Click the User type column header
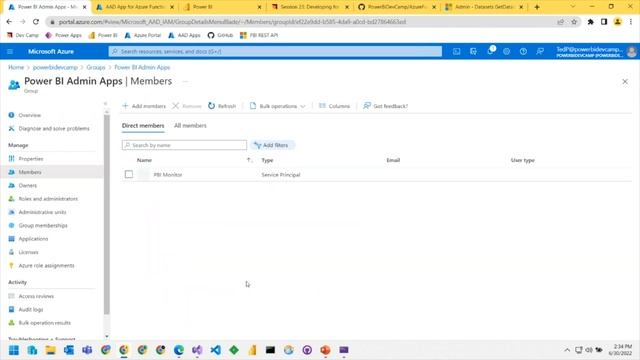 (522, 160)
